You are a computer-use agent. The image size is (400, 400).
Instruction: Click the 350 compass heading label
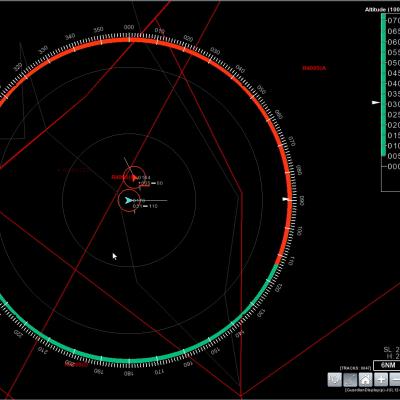[x=98, y=30]
